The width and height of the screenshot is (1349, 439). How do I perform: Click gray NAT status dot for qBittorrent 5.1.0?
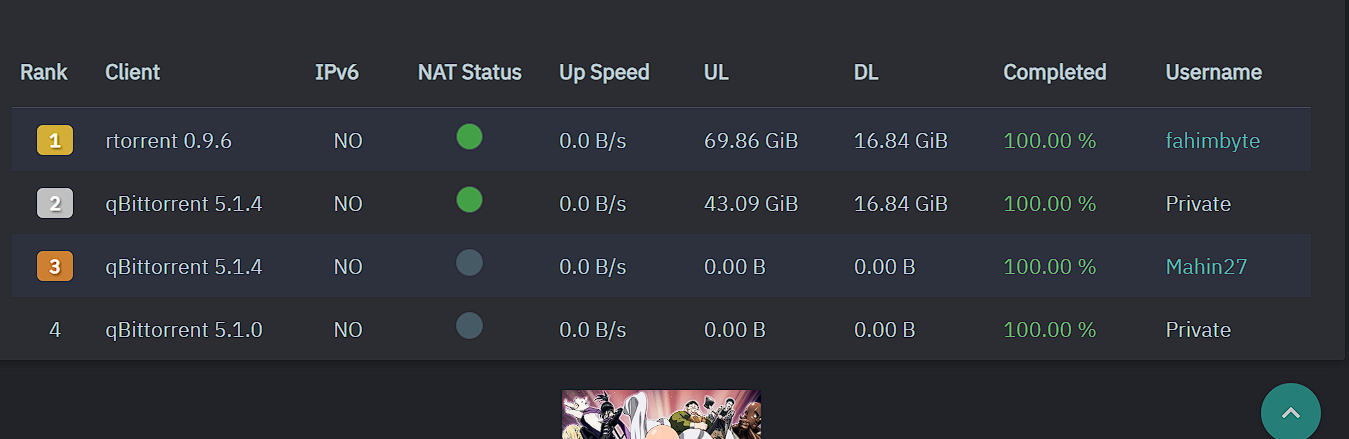(x=469, y=326)
